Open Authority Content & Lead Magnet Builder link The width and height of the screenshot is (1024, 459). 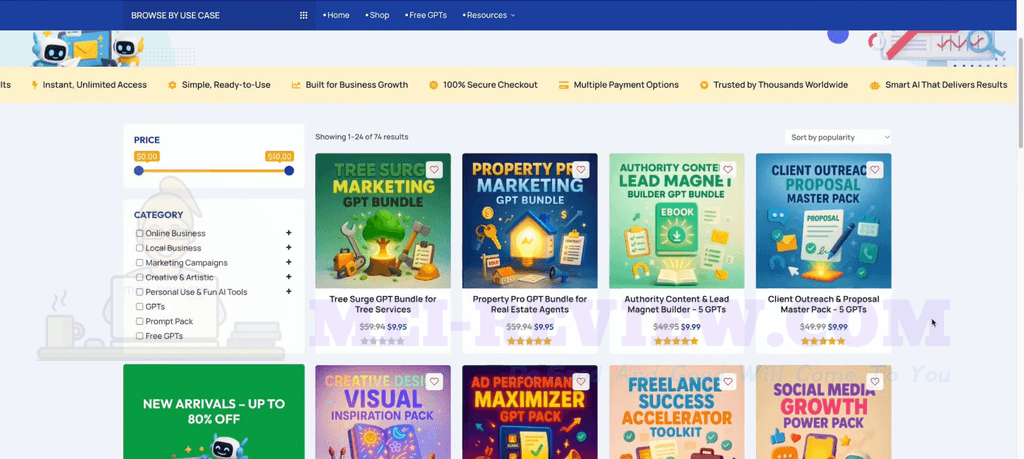677,304
